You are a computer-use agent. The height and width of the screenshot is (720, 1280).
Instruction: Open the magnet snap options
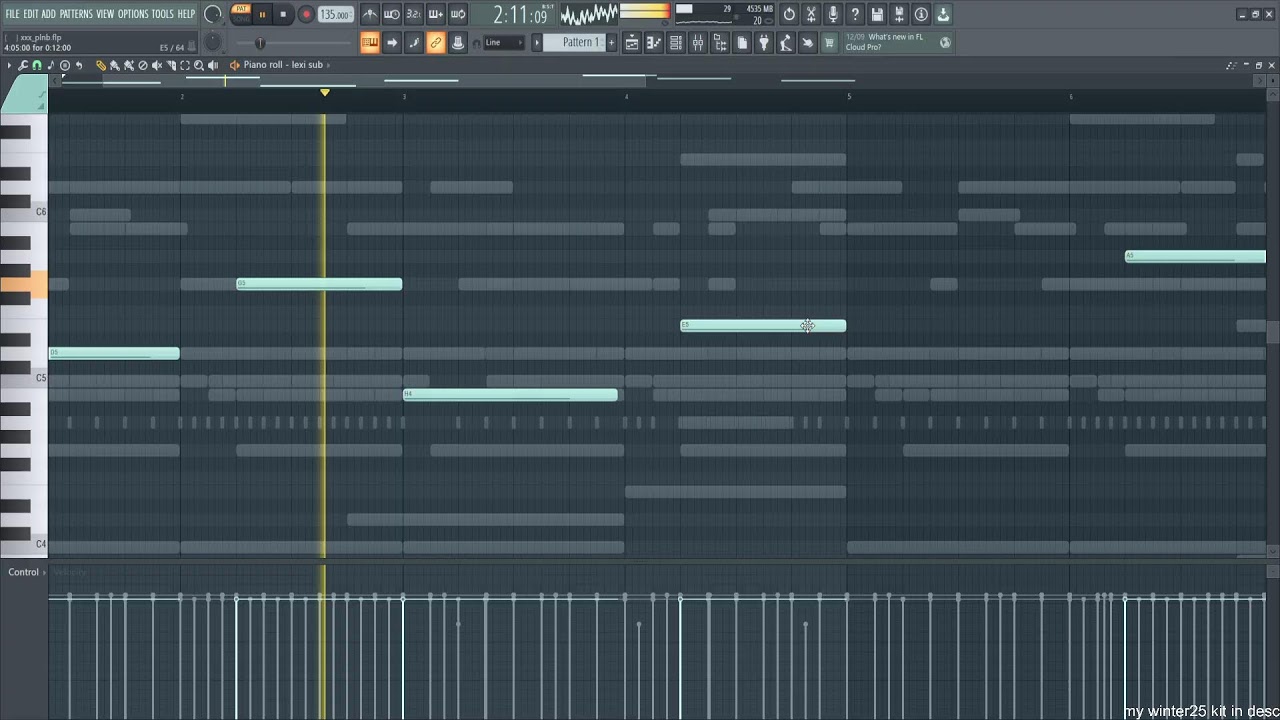click(37, 65)
